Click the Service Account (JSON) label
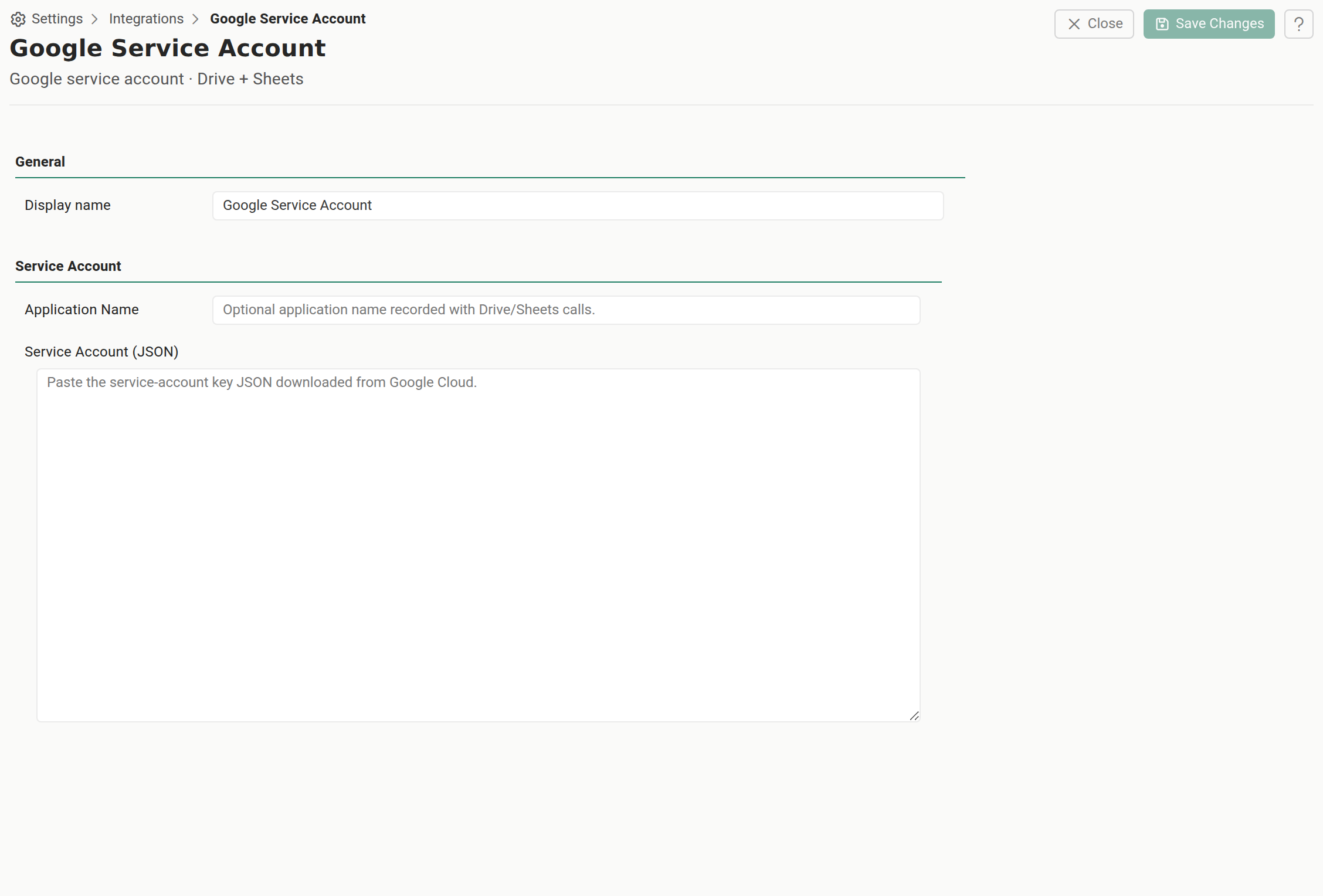This screenshot has width=1323, height=896. point(101,352)
